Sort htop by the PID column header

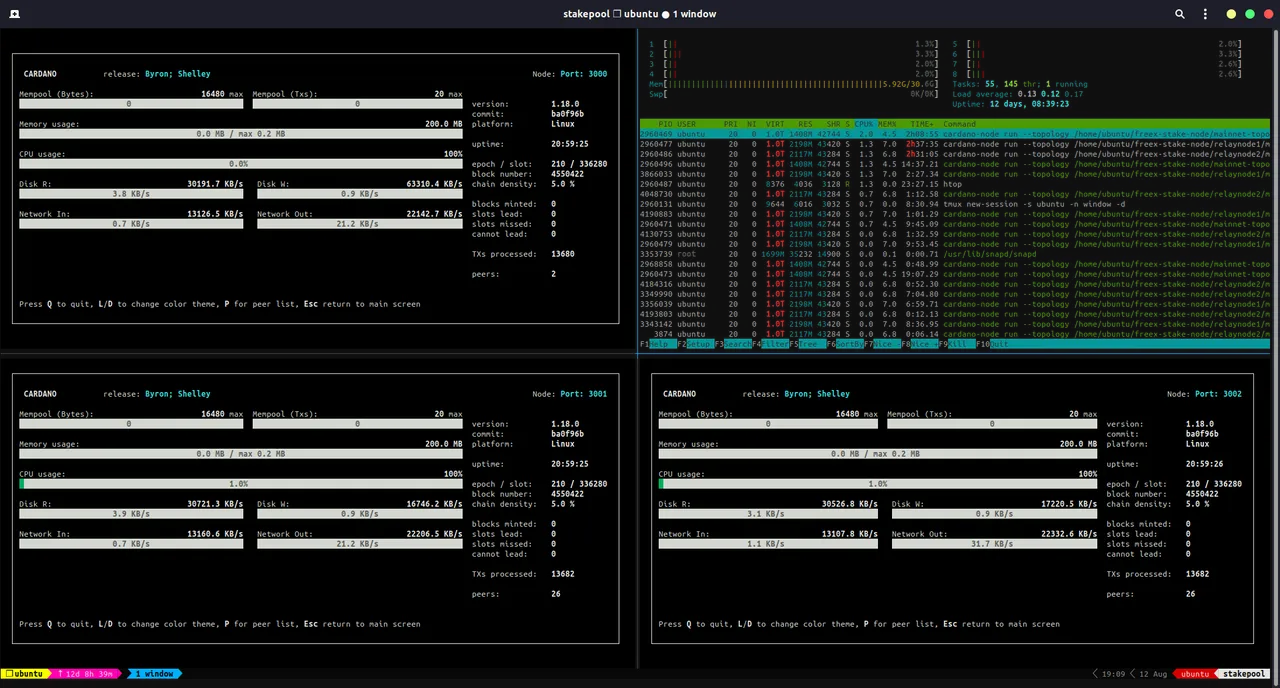coord(665,124)
